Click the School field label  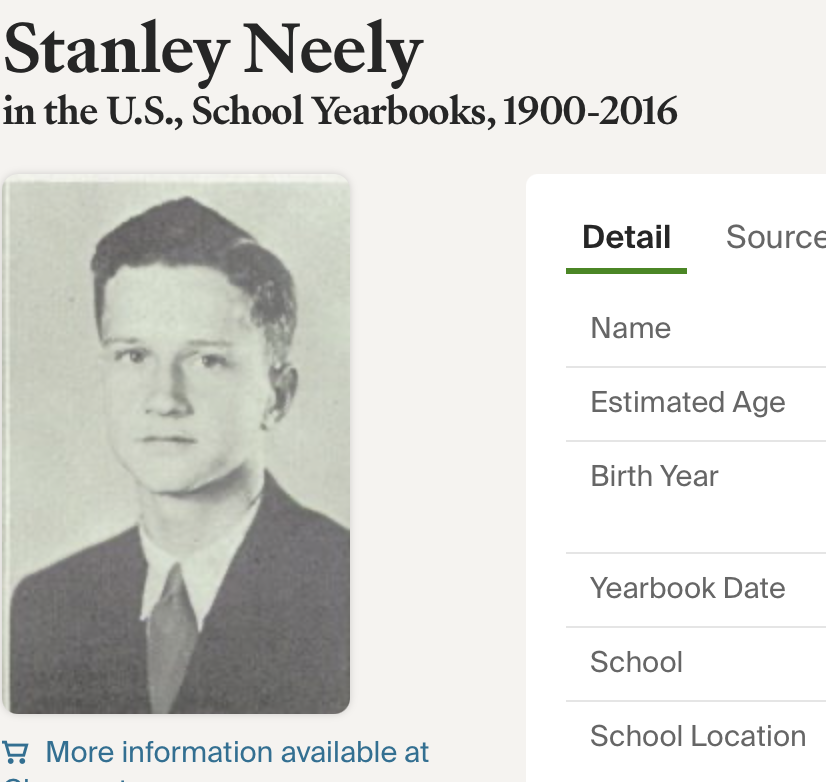[636, 662]
